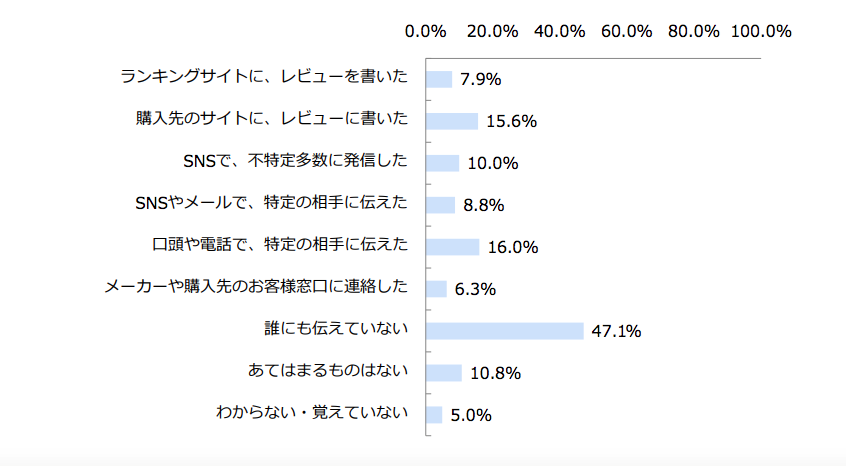
Task: Click the 100.0% axis tick label
Action: [761, 31]
